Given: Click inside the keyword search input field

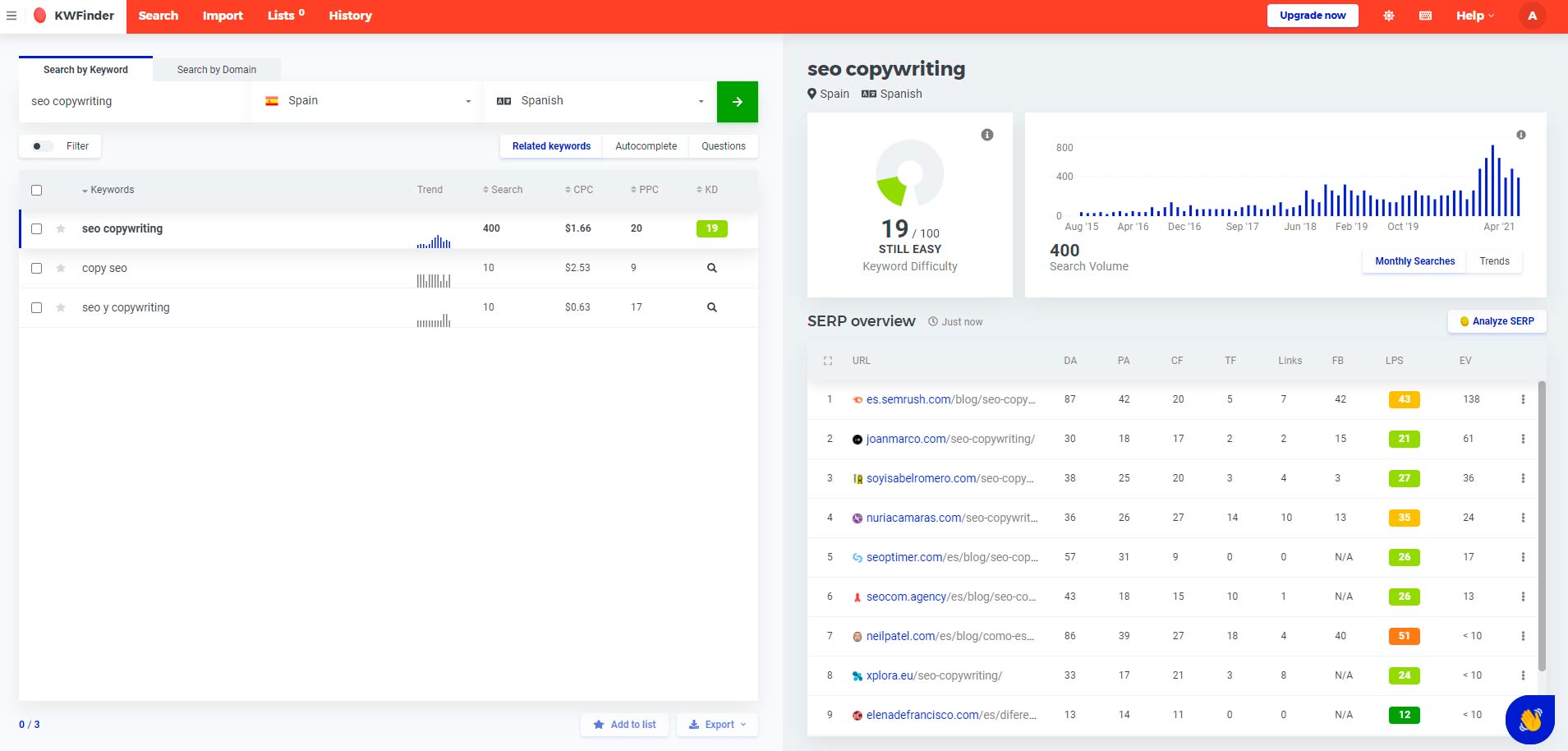Looking at the screenshot, I should [x=131, y=101].
